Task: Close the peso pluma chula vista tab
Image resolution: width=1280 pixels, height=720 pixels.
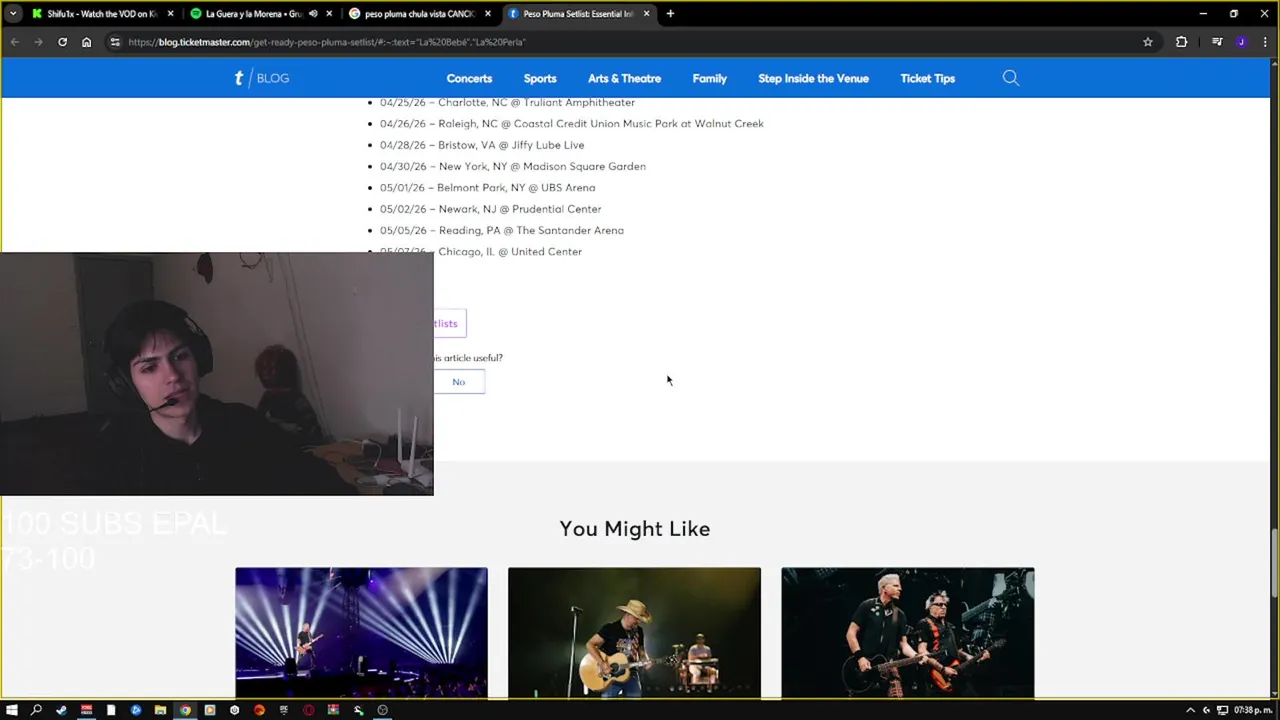Action: (x=488, y=14)
